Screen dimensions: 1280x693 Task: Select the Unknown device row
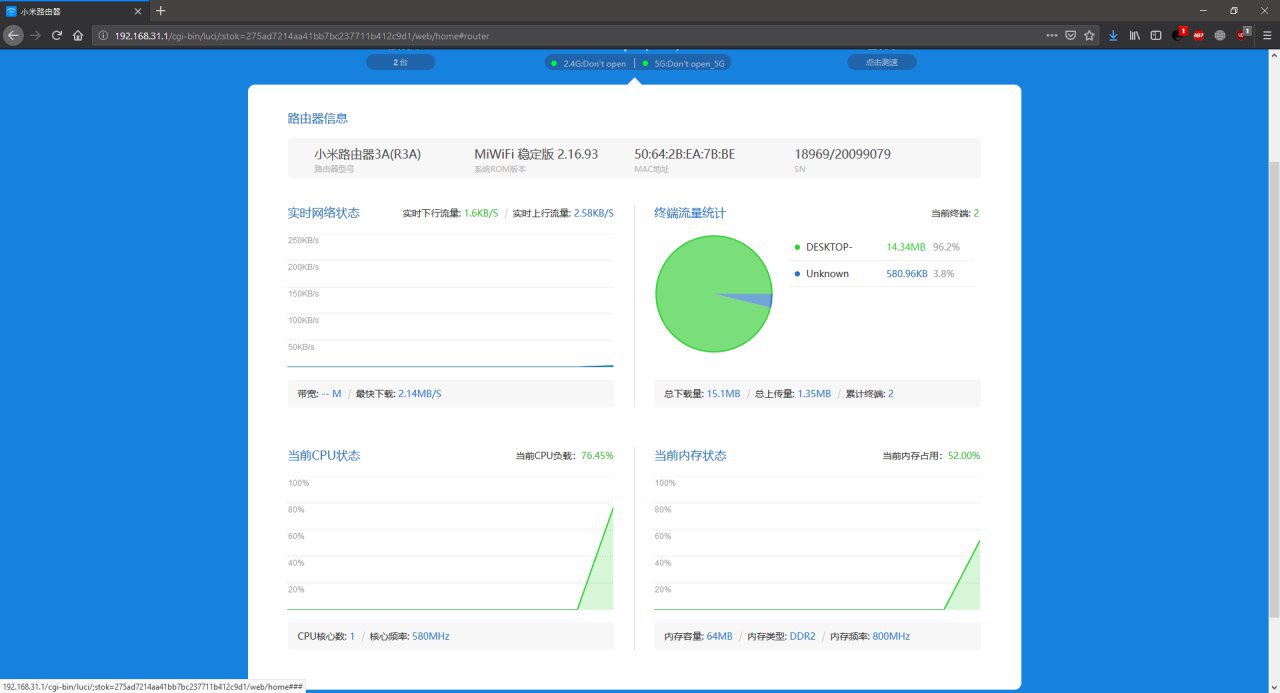882,274
